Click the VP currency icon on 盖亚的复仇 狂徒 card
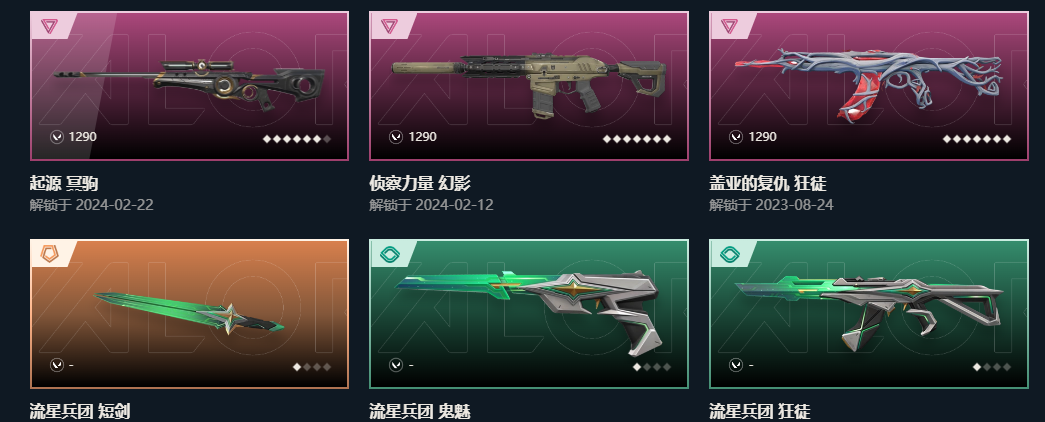Screen dimensions: 1045x422 point(736,137)
